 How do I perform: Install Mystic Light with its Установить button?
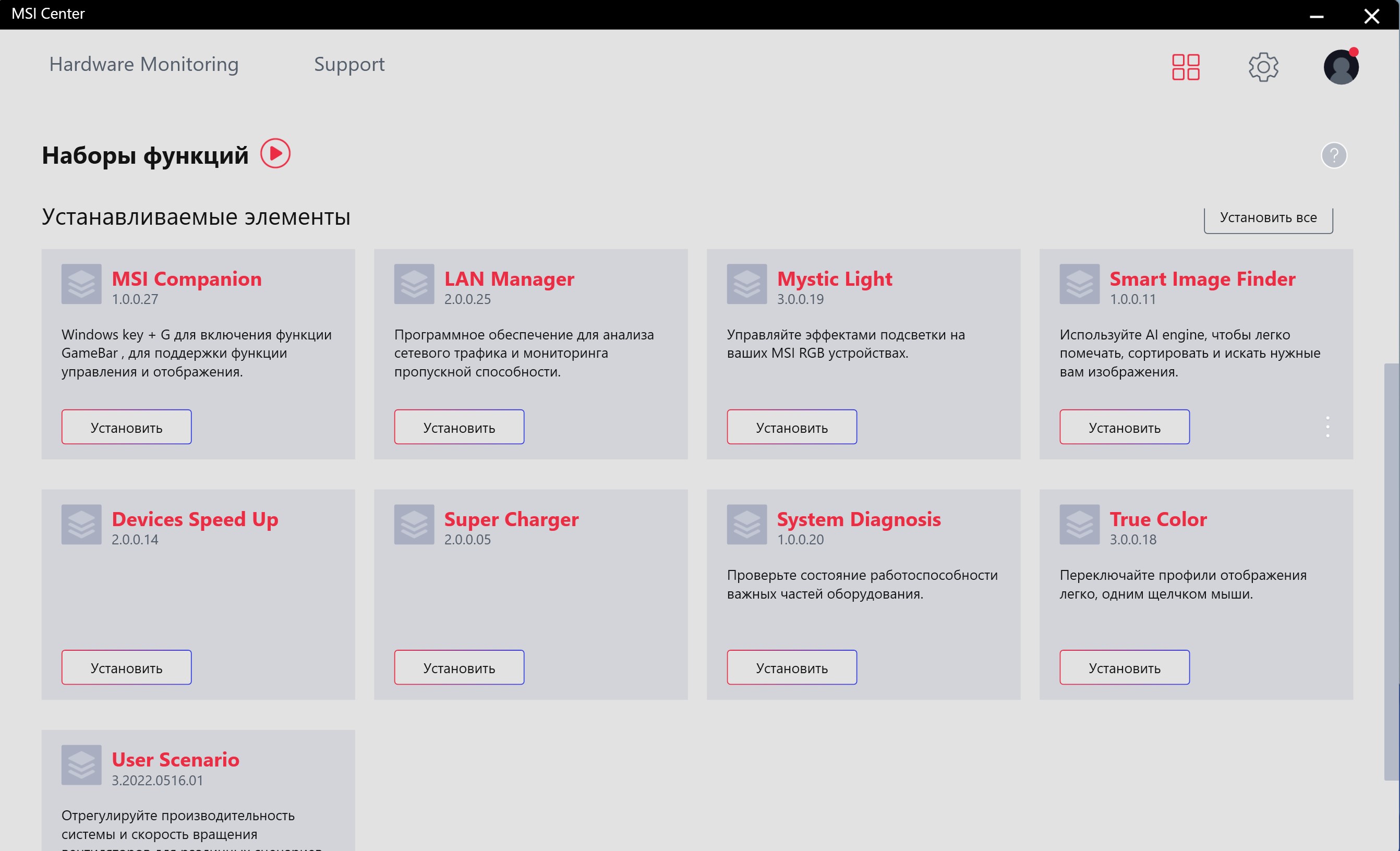coord(791,427)
